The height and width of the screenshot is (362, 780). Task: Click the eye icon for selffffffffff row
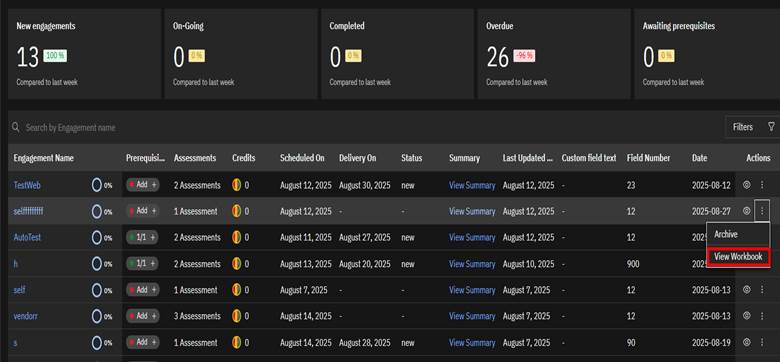746,211
